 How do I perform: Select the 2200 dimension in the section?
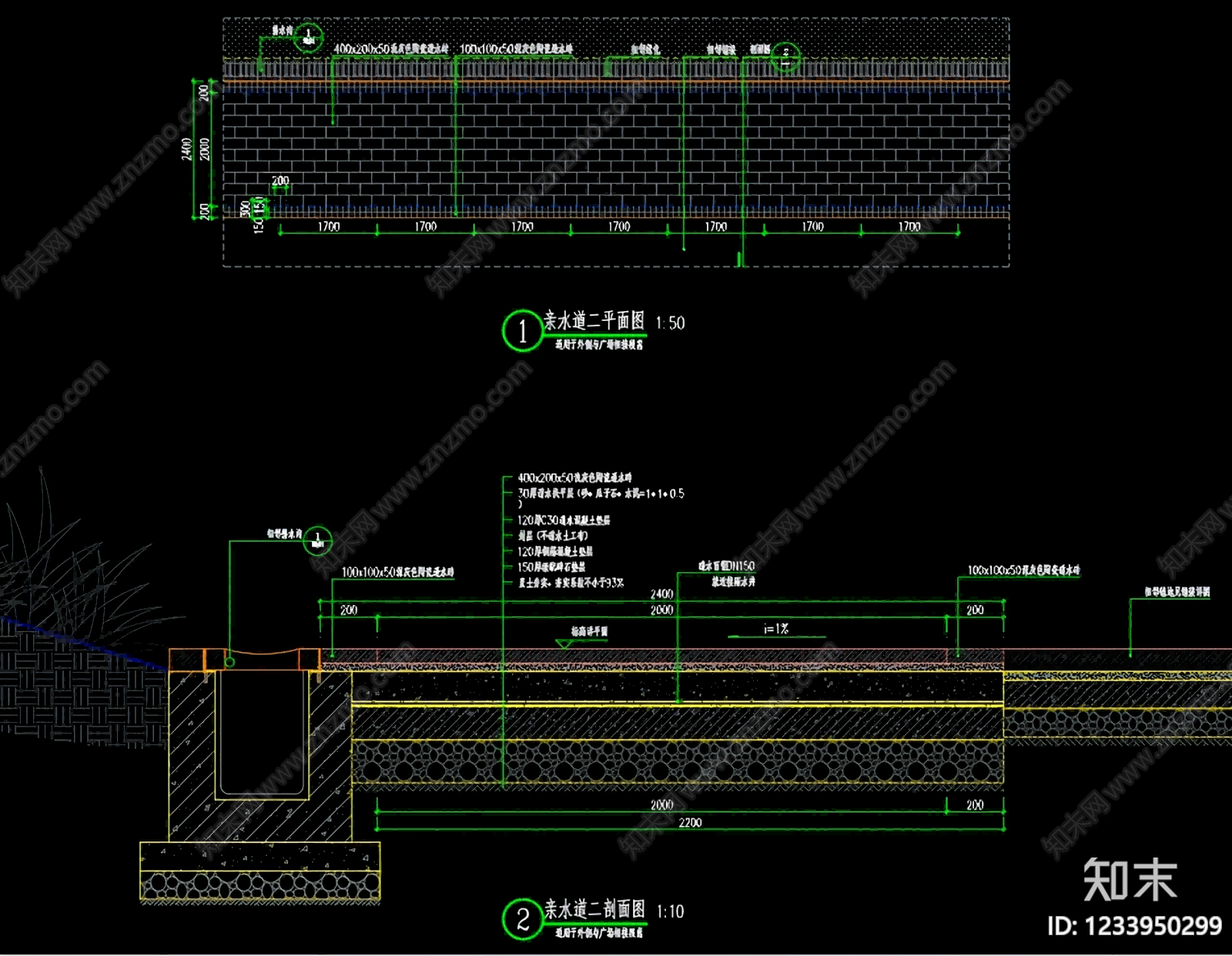point(690,823)
